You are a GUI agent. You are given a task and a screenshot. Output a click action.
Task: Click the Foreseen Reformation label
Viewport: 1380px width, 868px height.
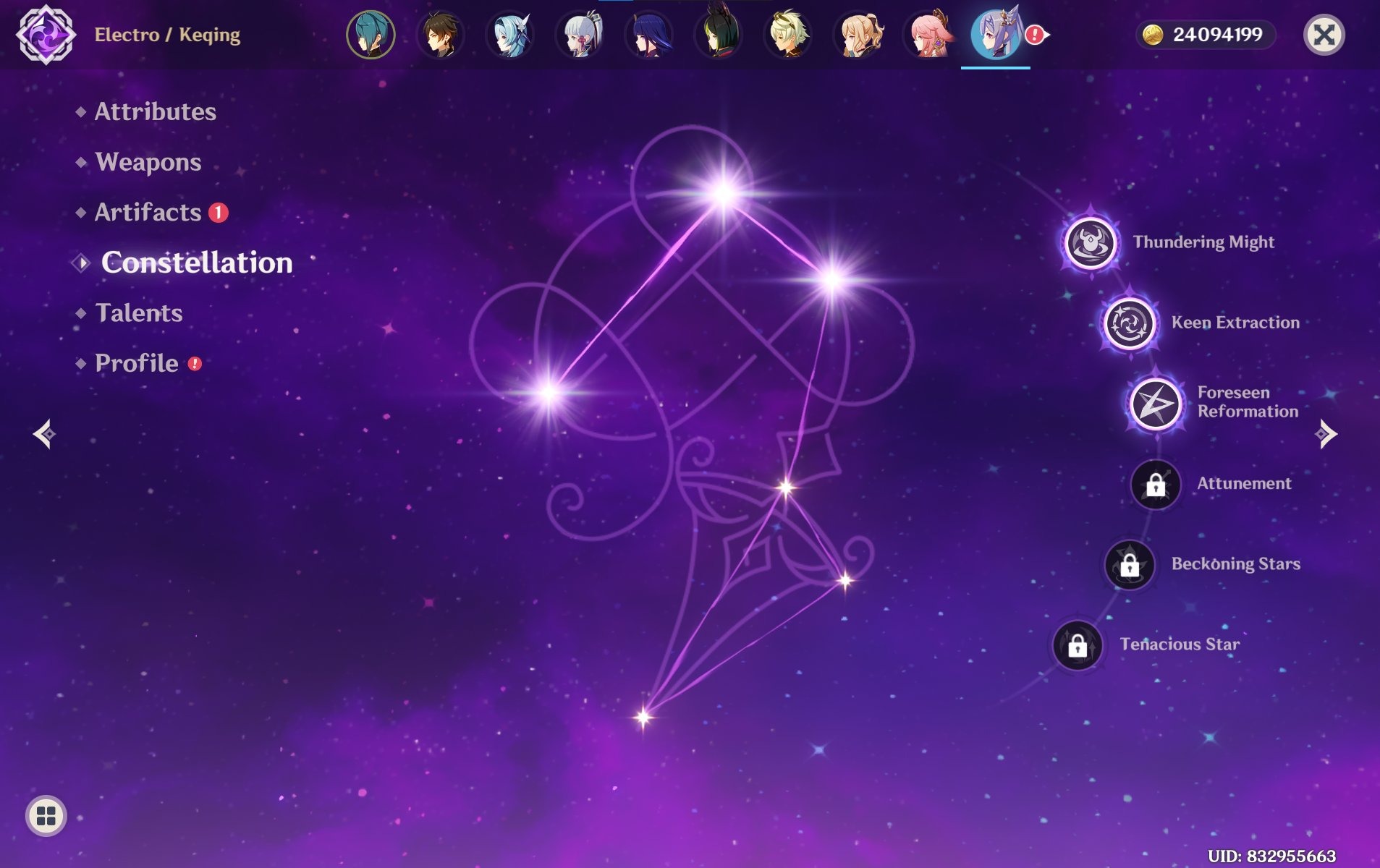(x=1248, y=402)
